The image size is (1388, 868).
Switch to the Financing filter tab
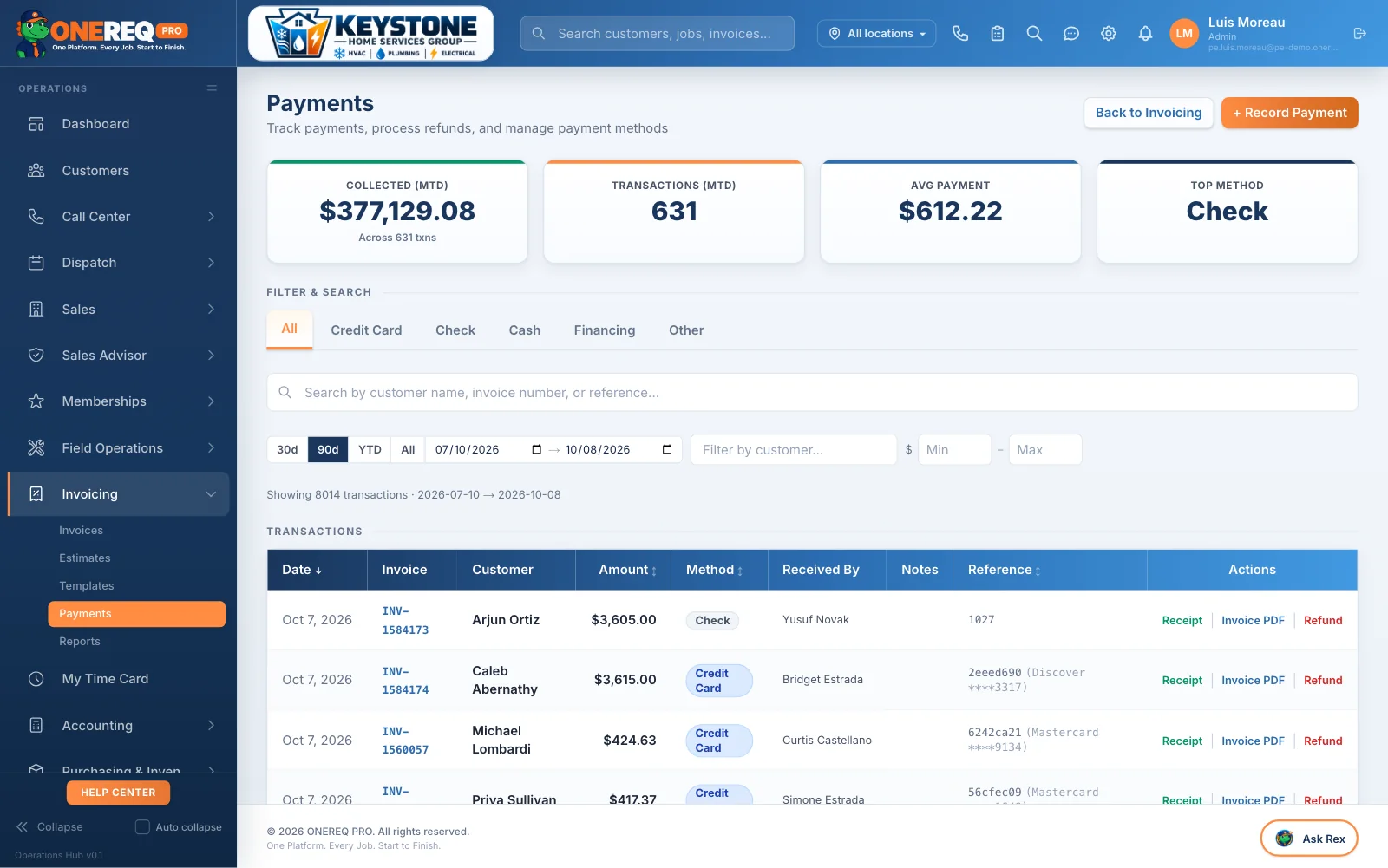tap(605, 330)
